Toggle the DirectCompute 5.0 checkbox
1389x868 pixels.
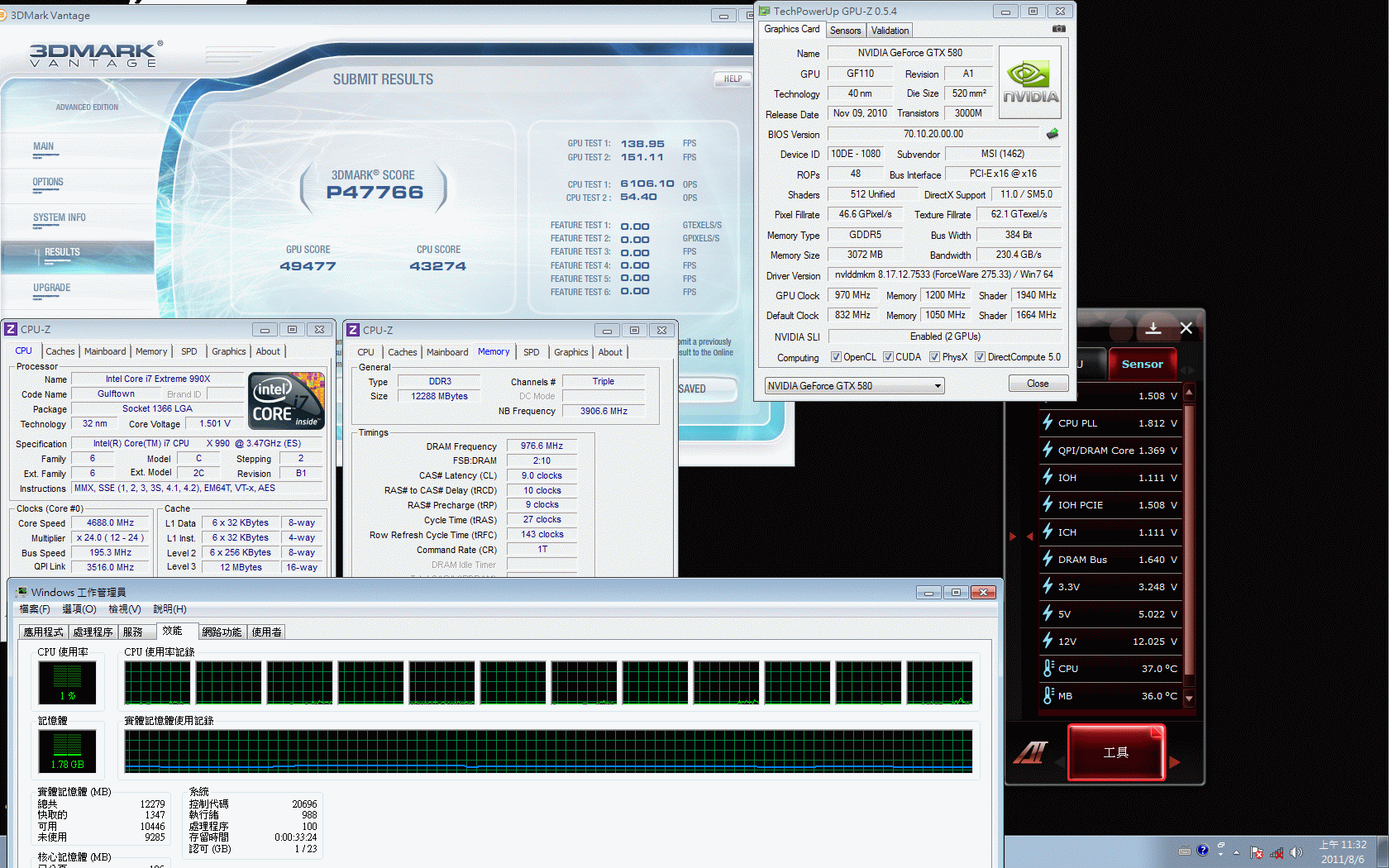coord(980,357)
